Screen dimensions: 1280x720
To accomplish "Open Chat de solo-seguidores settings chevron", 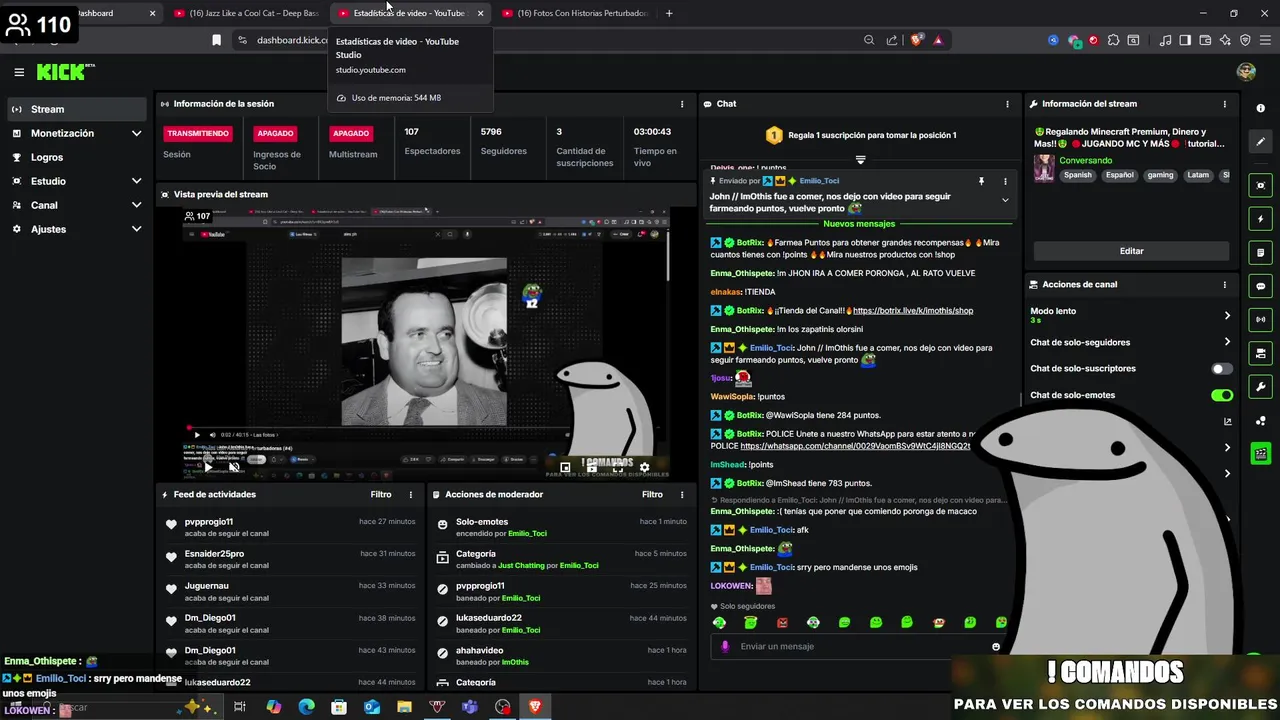I will pos(1227,342).
